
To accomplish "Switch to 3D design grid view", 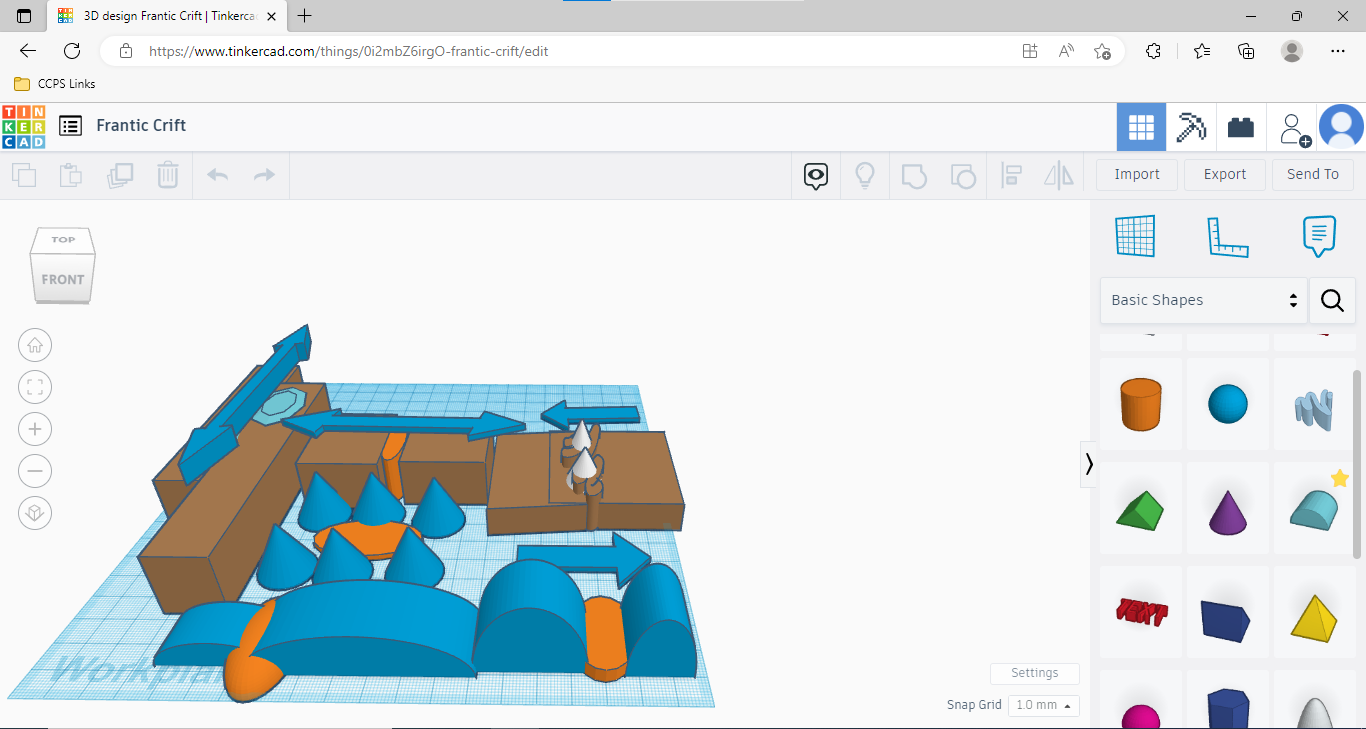I will point(1141,127).
